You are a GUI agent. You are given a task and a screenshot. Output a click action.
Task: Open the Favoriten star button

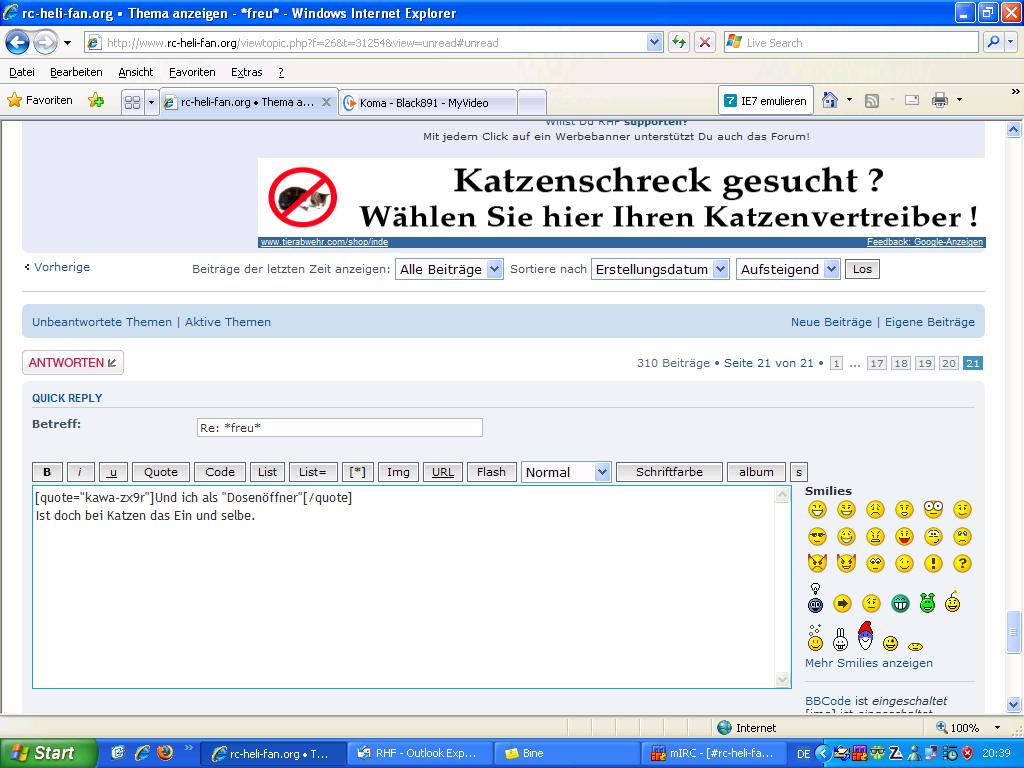40,100
